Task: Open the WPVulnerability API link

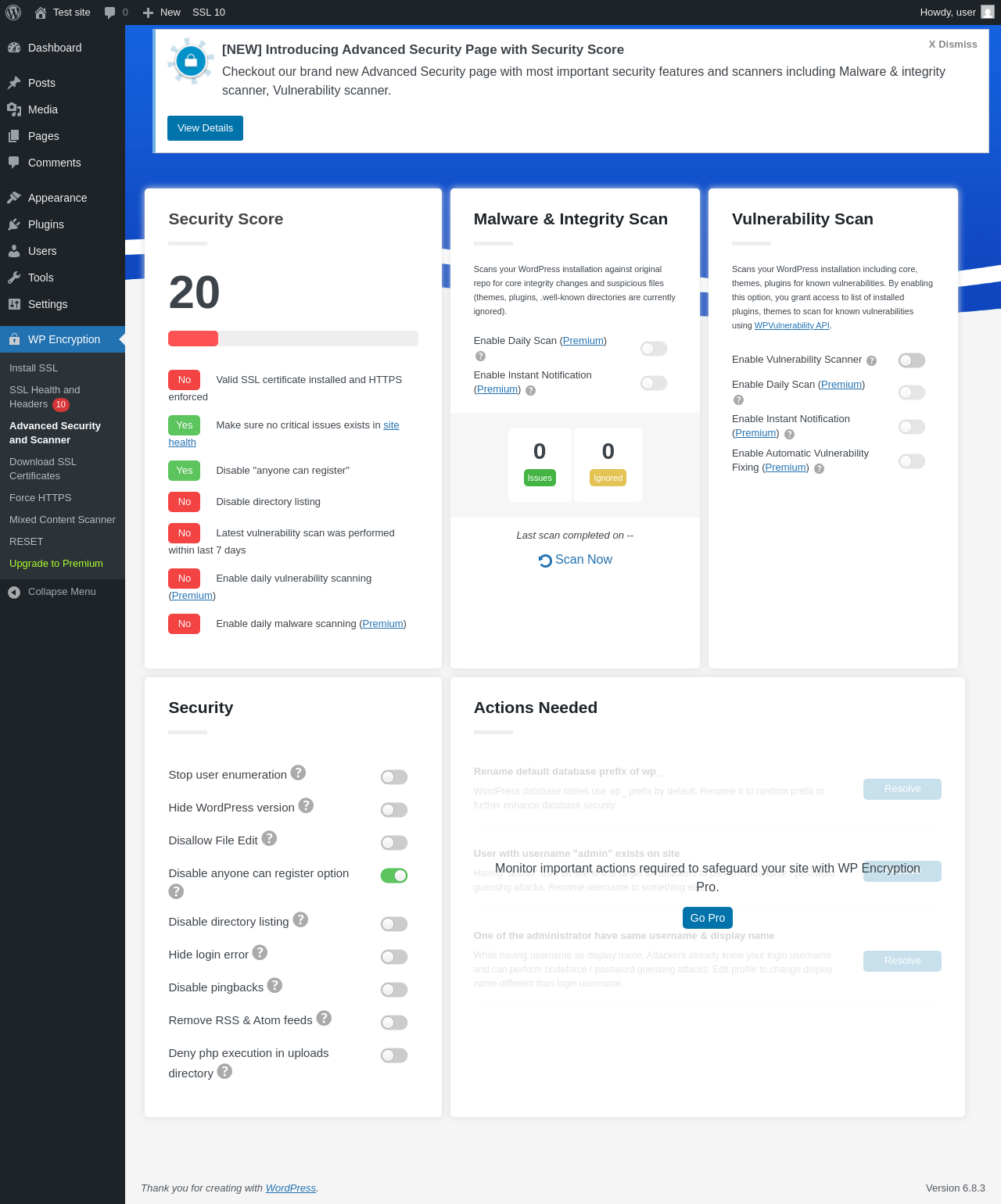Action: click(792, 326)
